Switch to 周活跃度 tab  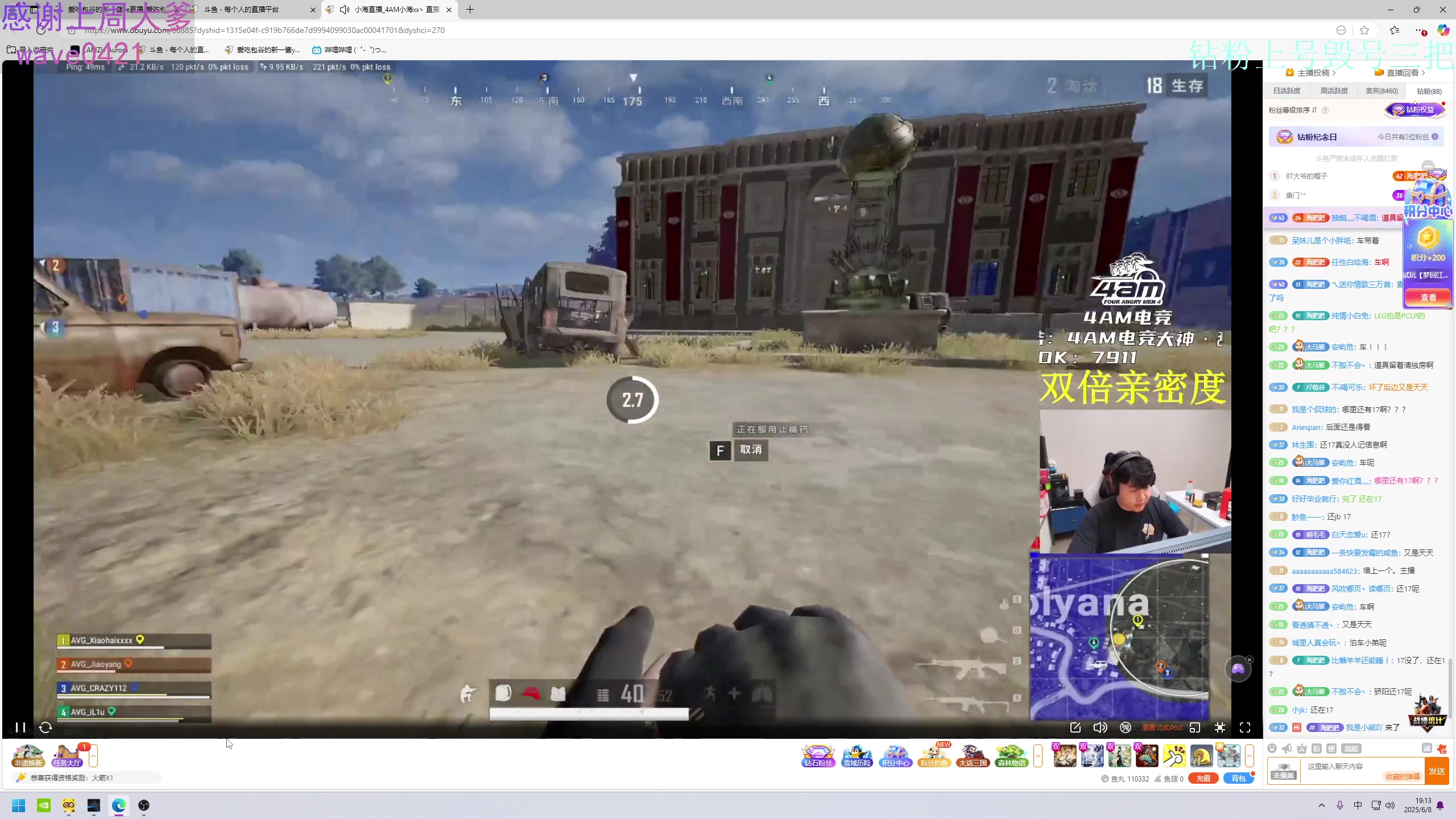1334,91
